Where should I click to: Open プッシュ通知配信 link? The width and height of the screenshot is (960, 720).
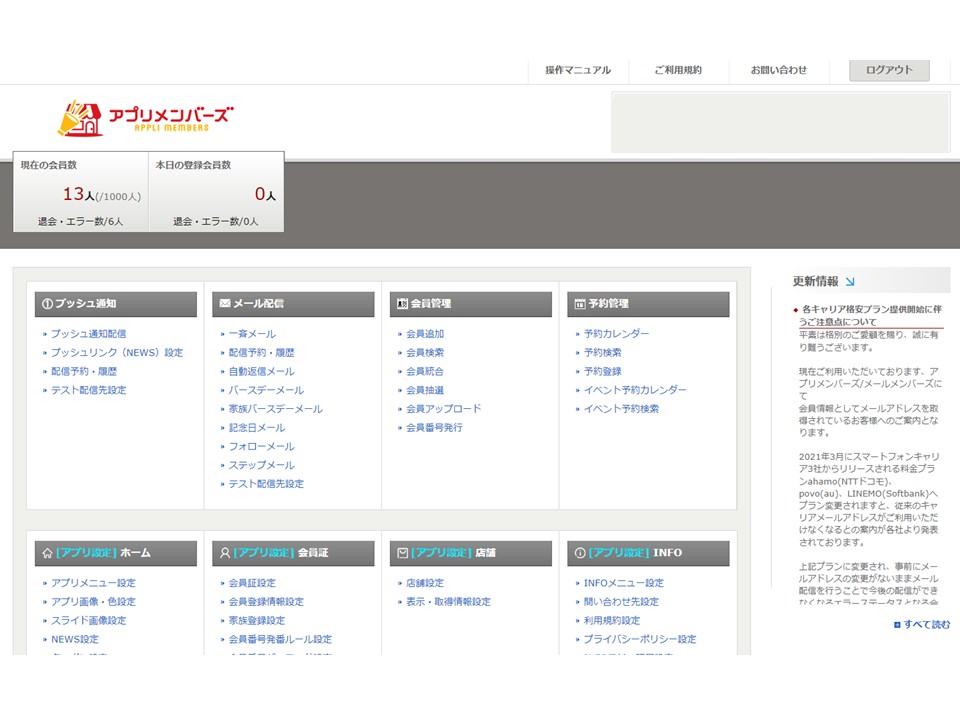click(88, 334)
